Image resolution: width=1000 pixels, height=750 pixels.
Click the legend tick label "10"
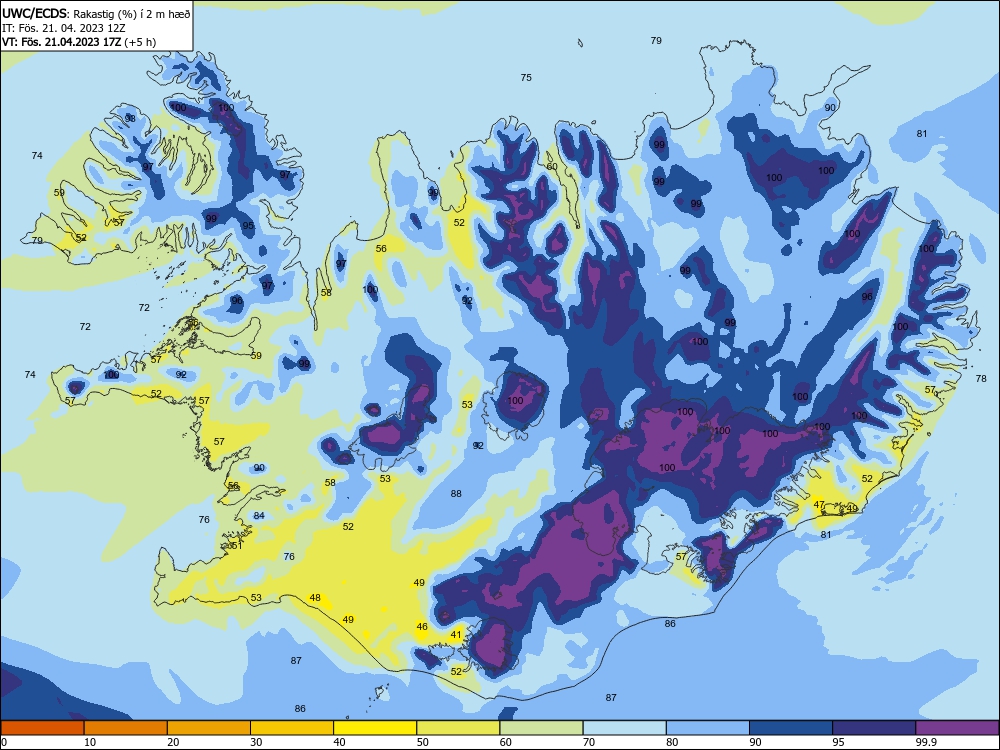[x=90, y=742]
